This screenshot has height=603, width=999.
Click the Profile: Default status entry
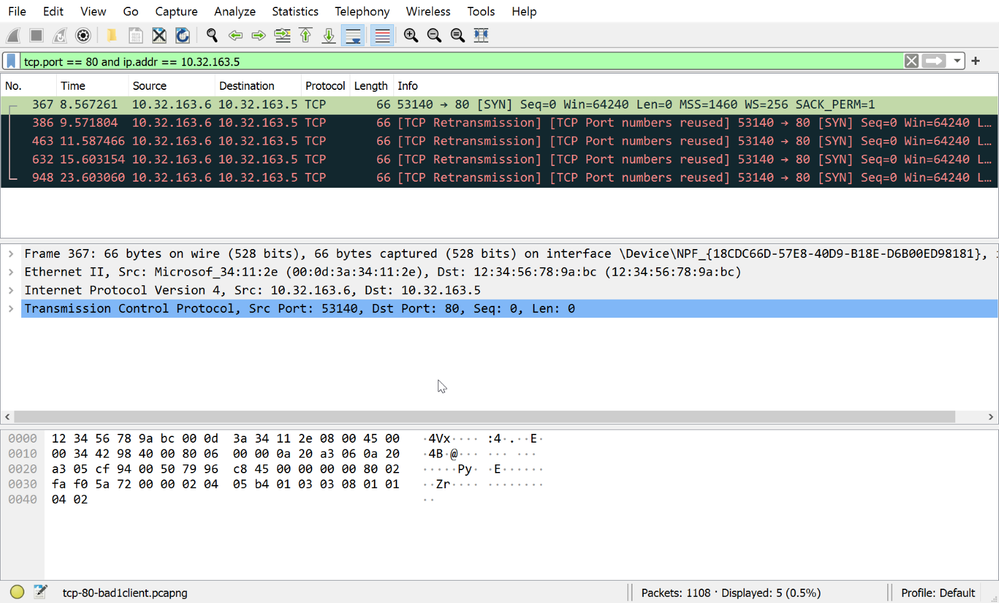tap(938, 593)
